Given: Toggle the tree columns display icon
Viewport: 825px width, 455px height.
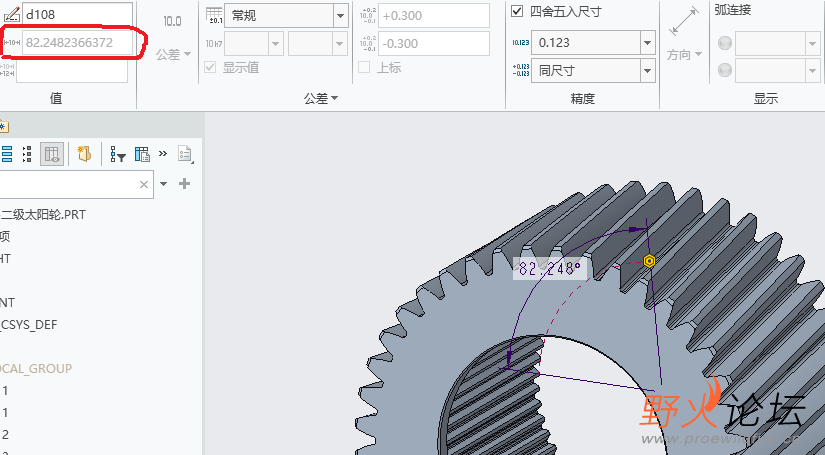Looking at the screenshot, I should click(x=52, y=154).
